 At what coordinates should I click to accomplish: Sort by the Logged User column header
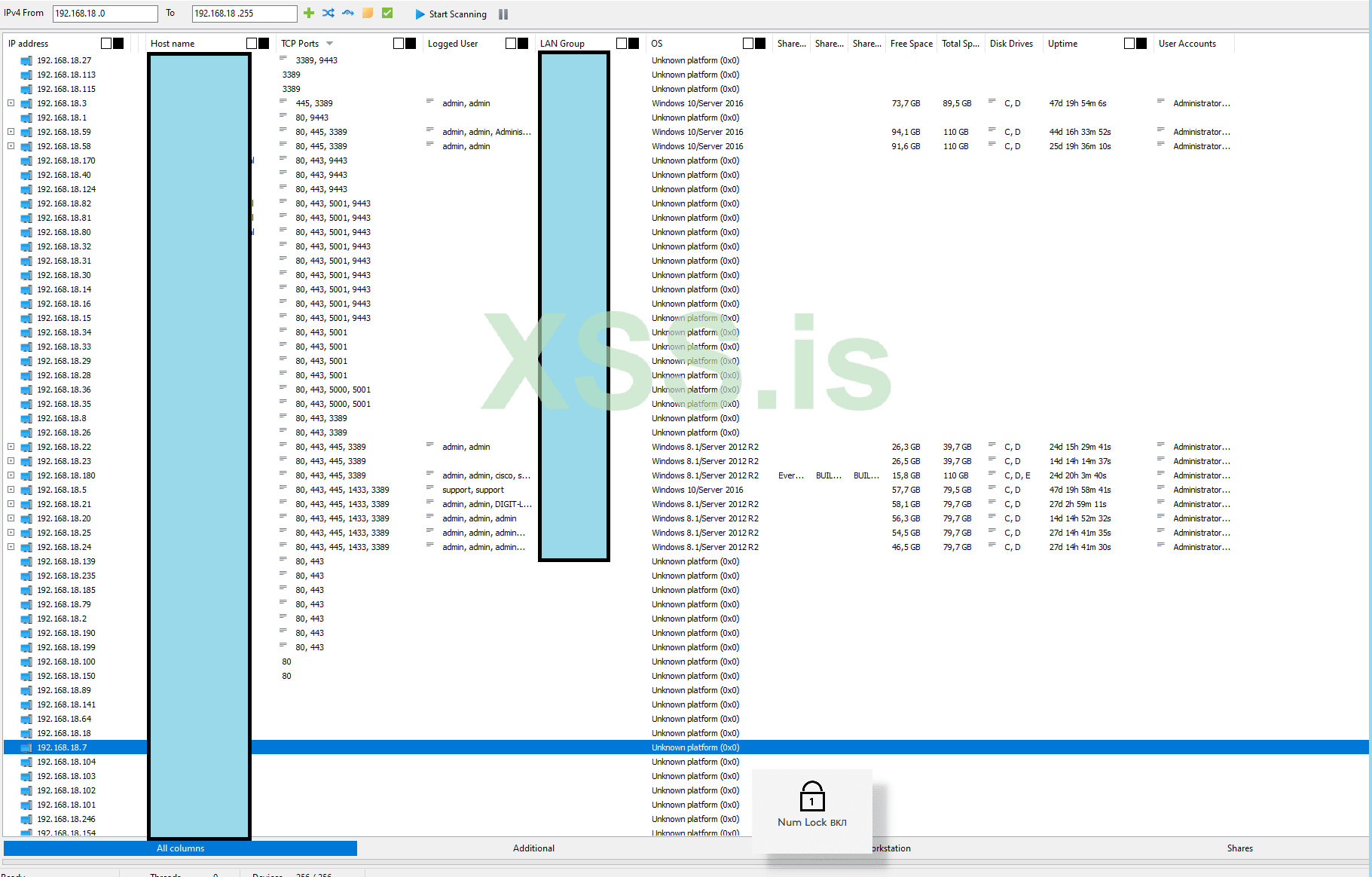[x=453, y=44]
